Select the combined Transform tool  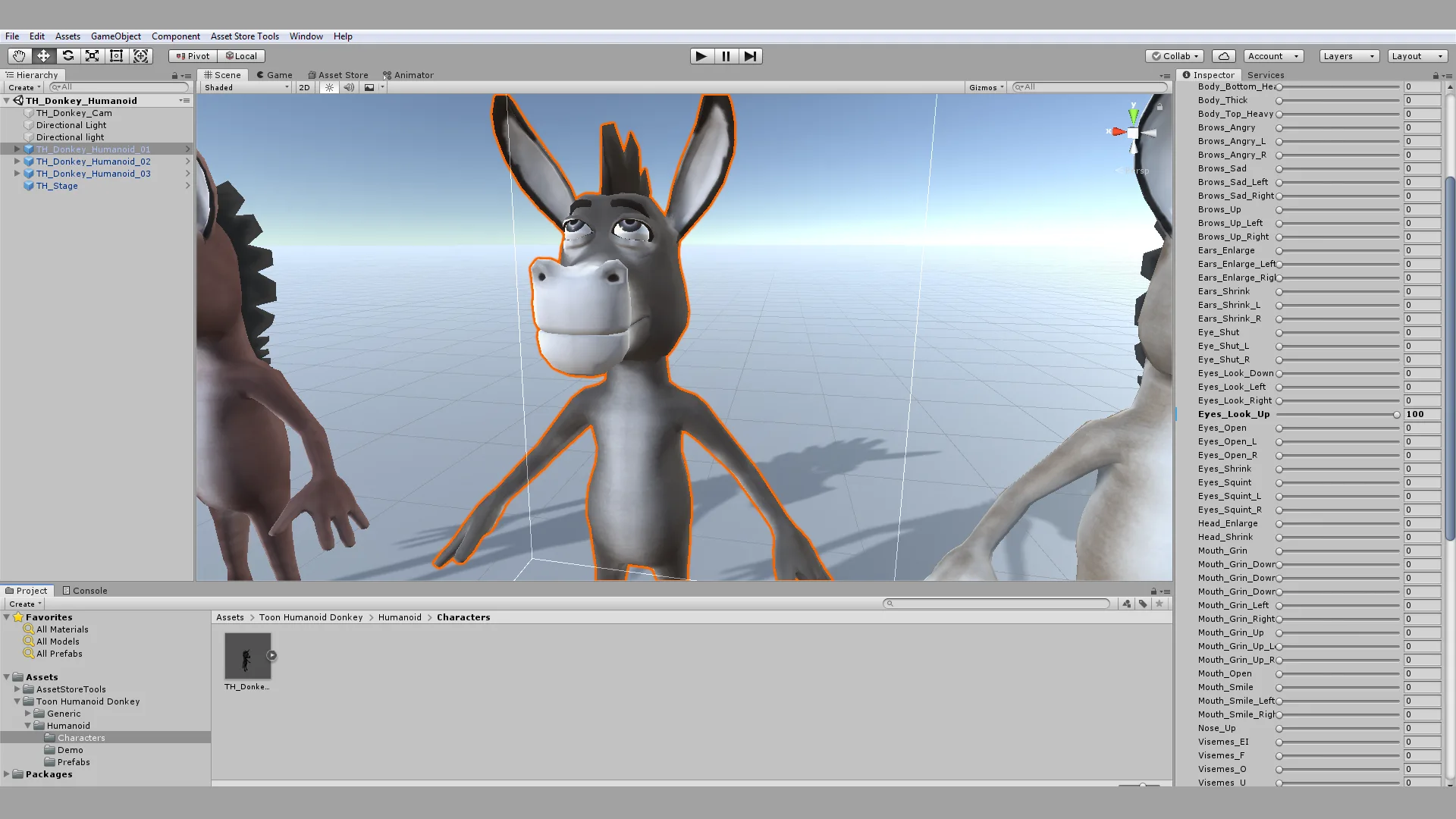tap(140, 55)
